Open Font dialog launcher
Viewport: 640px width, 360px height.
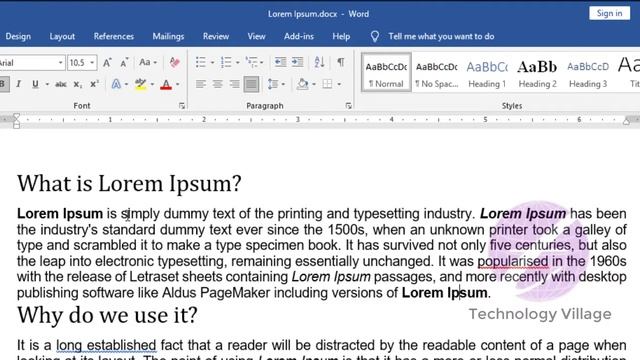(x=182, y=106)
